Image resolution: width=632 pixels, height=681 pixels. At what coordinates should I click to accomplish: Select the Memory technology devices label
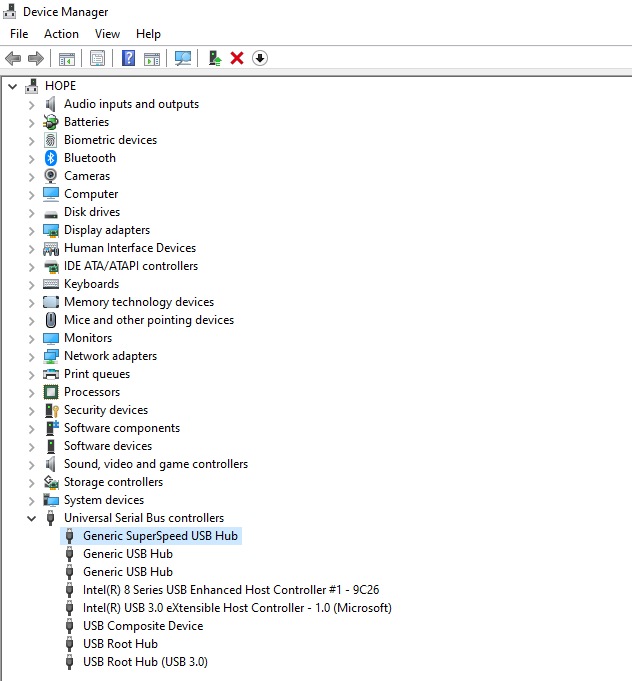point(139,302)
